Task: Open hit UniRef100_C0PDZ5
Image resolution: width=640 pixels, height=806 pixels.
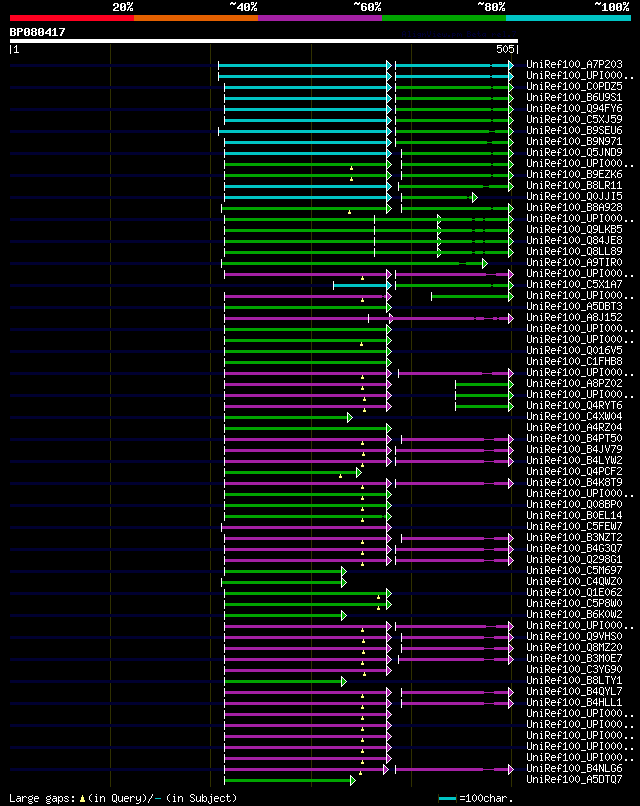Action: click(574, 86)
